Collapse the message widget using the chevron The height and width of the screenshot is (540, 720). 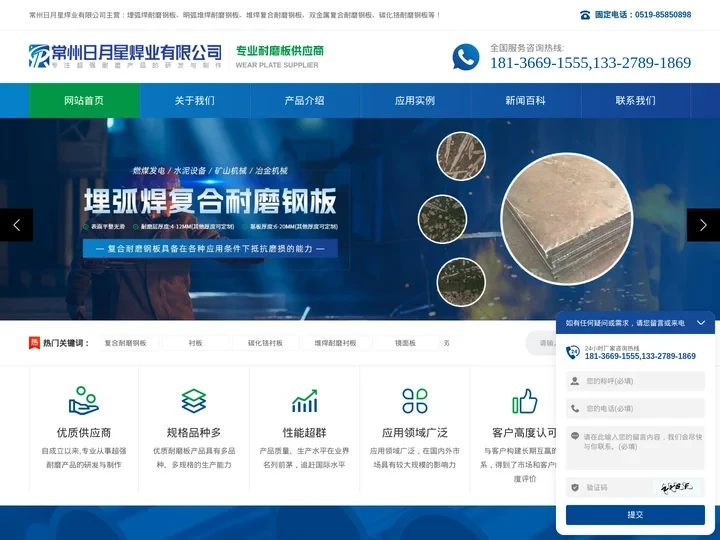[x=701, y=323]
